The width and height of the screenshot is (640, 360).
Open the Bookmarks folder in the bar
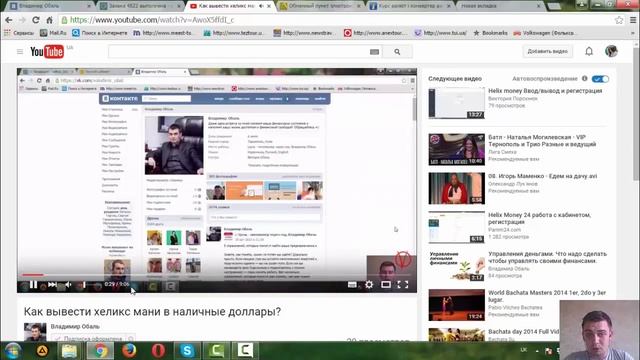pyautogui.click(x=490, y=33)
